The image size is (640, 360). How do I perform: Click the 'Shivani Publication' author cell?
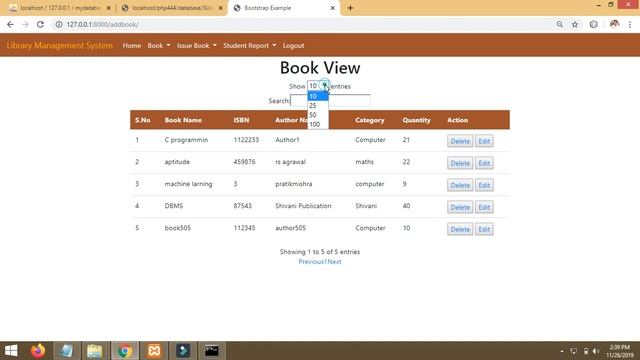303,206
